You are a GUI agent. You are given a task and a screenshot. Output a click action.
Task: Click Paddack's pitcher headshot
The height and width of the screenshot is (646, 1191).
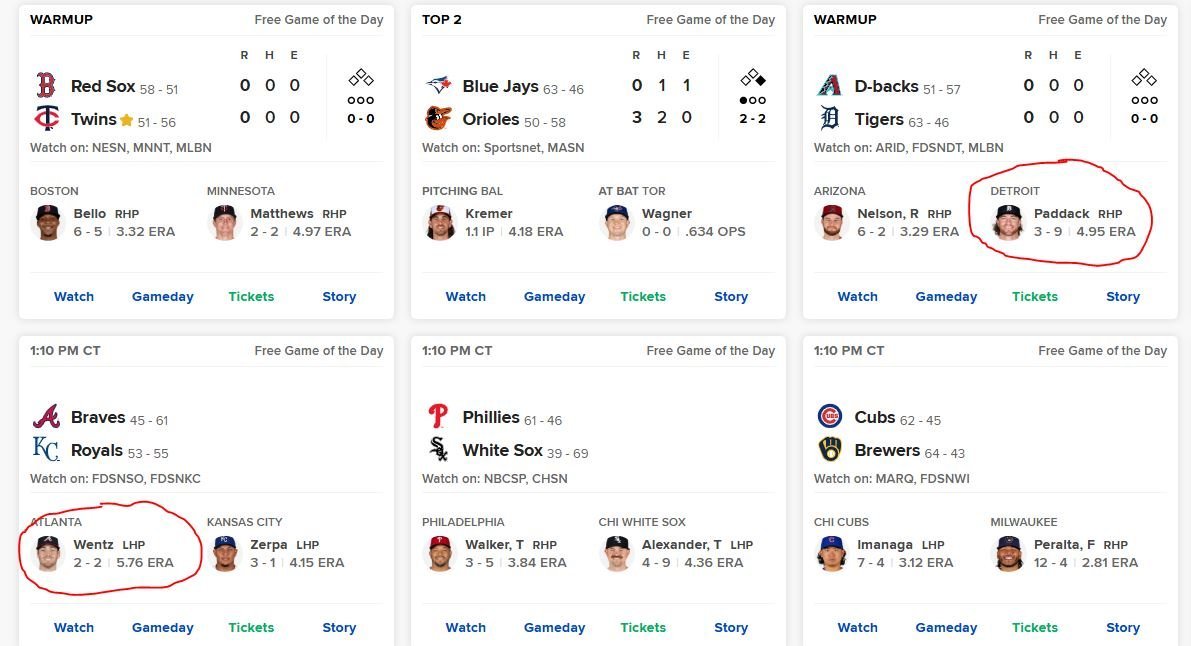tap(1008, 222)
